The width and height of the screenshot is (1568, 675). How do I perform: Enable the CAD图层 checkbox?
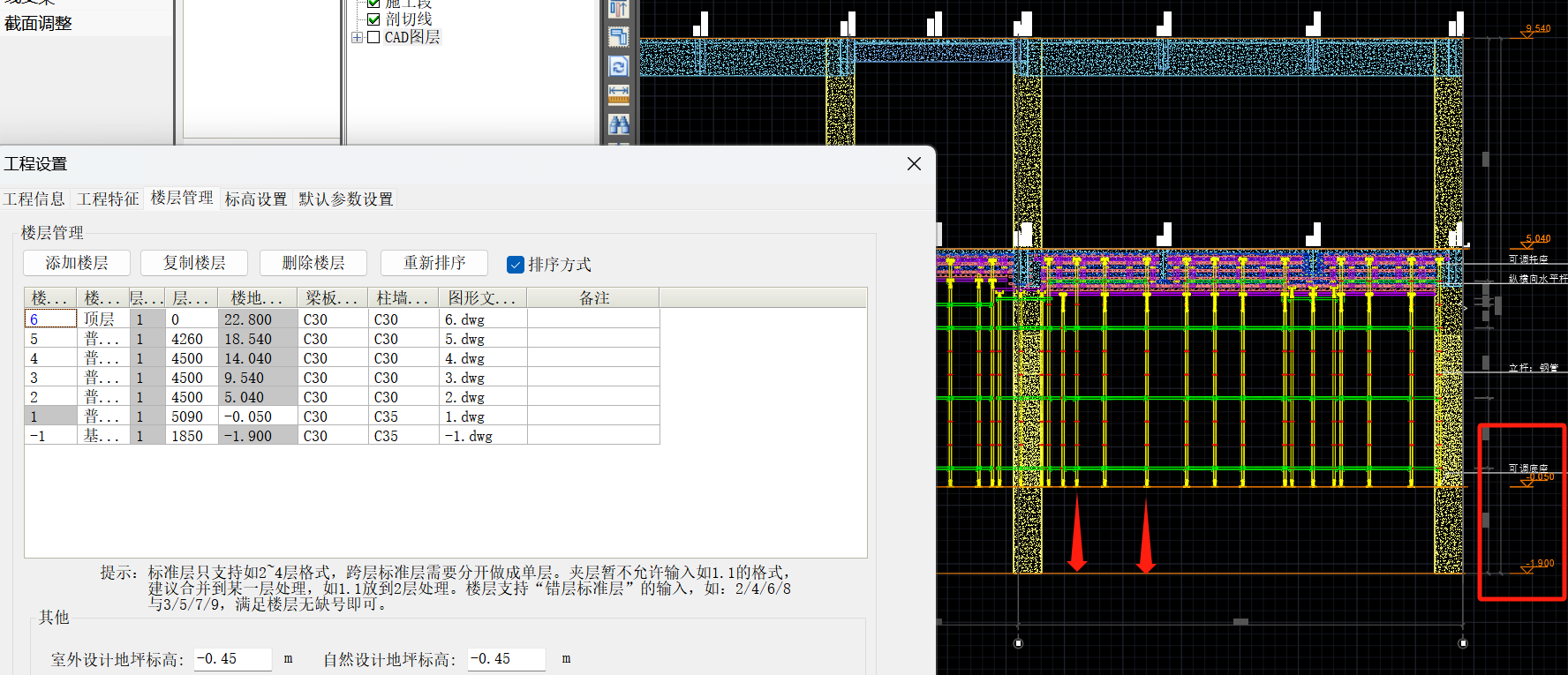click(373, 37)
